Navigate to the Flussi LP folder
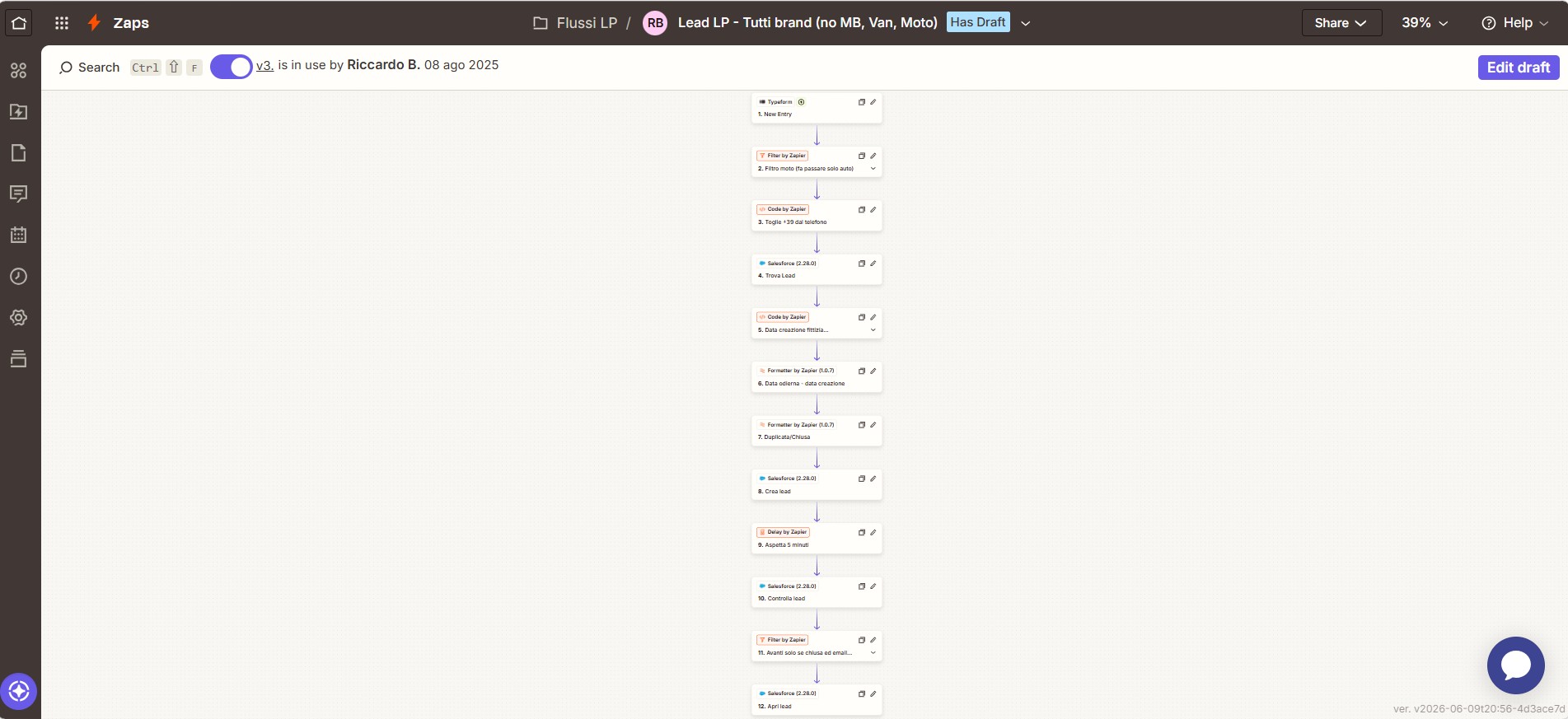Image resolution: width=1568 pixels, height=719 pixels. click(x=575, y=23)
